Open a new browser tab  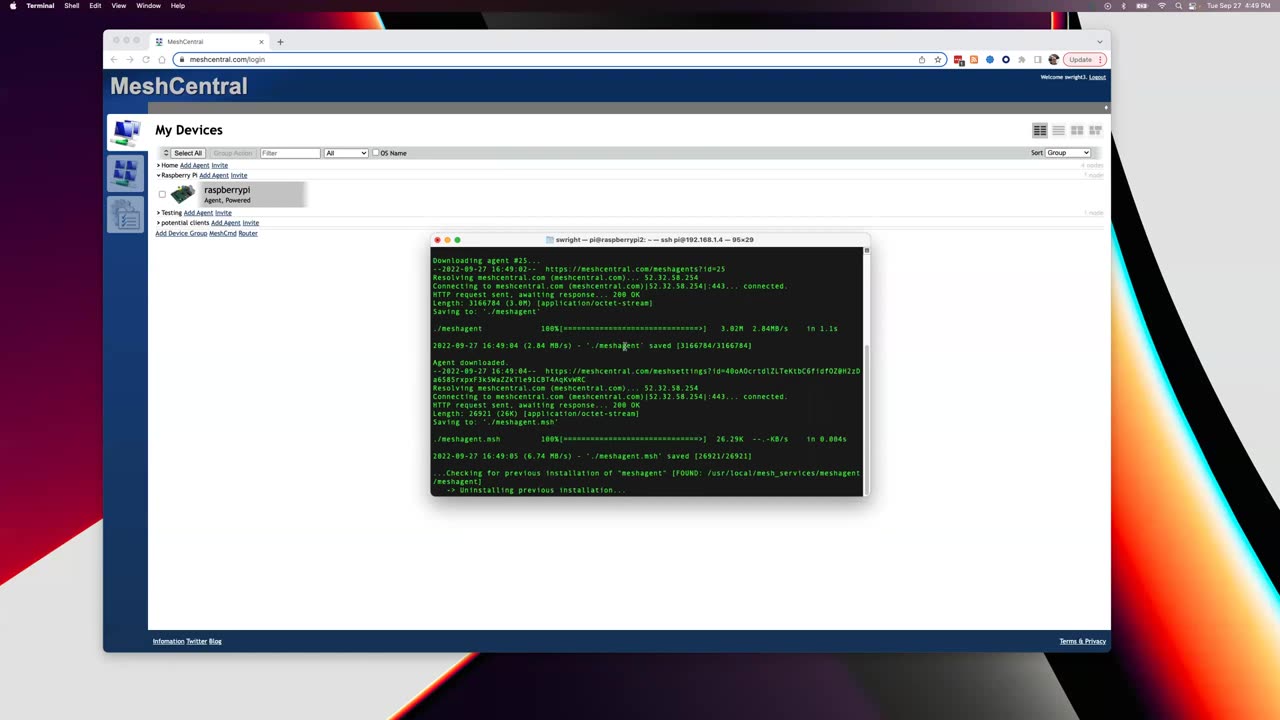click(280, 42)
